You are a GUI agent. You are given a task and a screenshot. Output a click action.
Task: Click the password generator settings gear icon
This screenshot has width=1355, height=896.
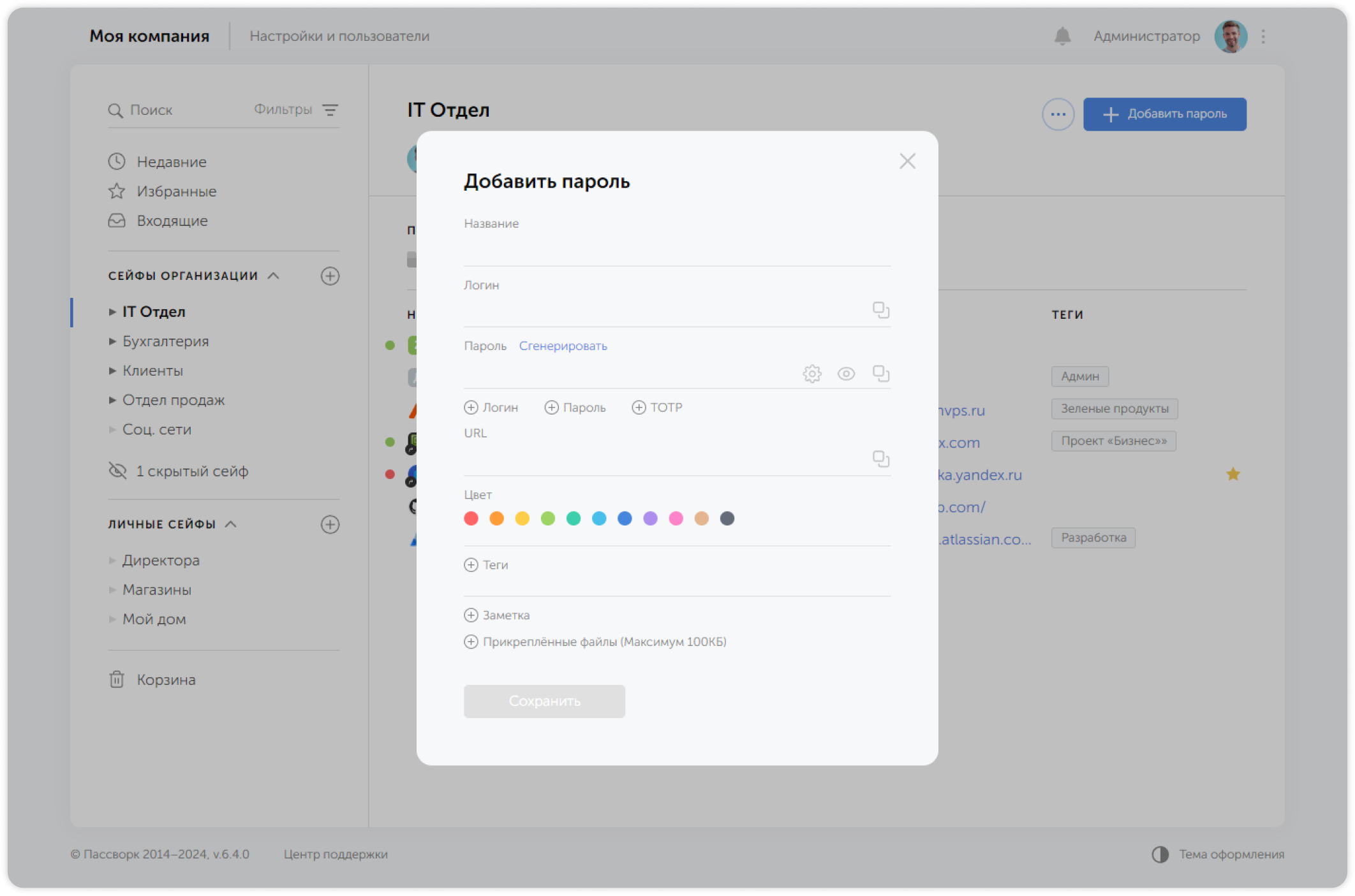point(811,374)
